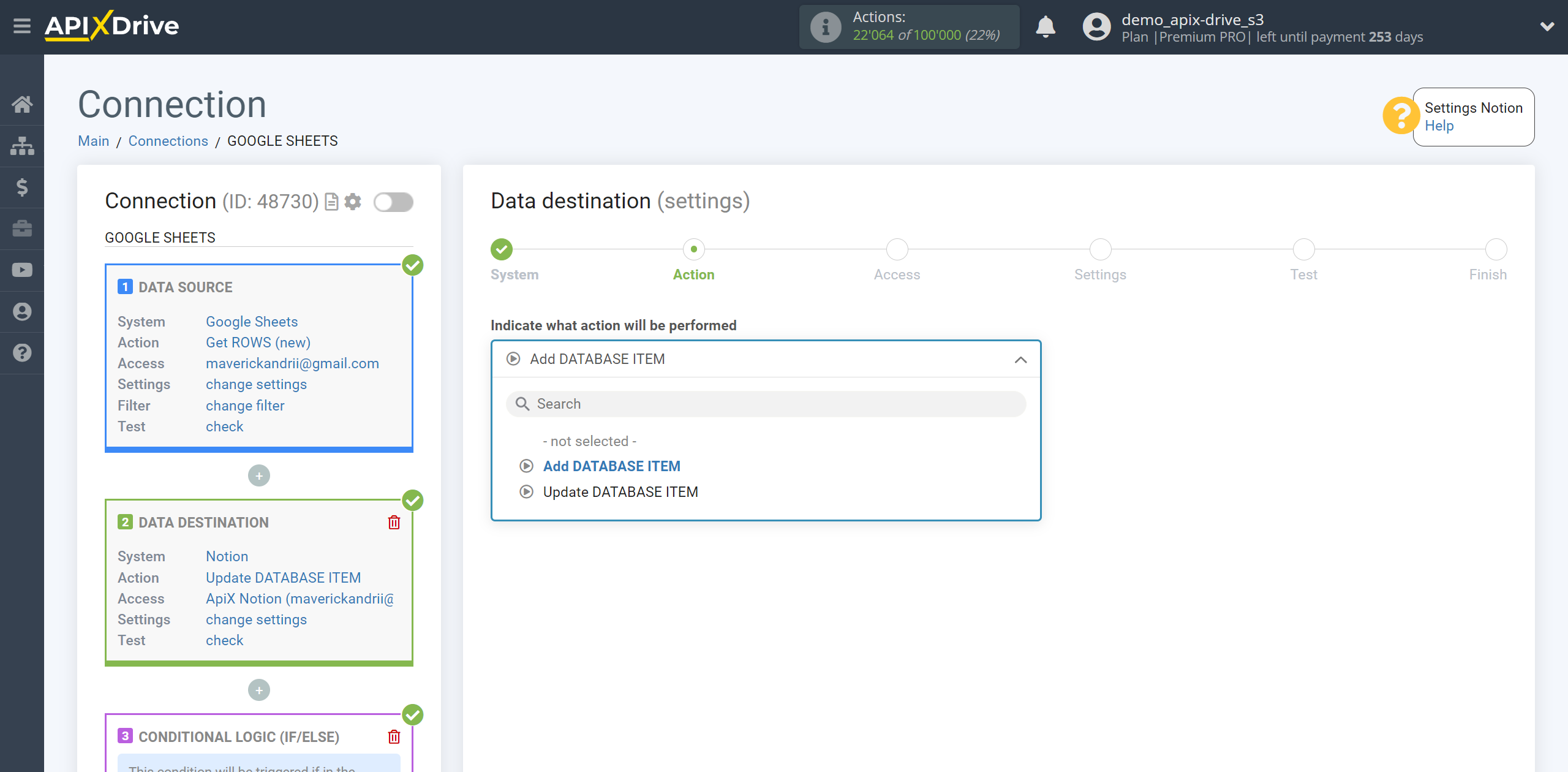Screen dimensions: 1568x772
Task: Open Google Sheets system link
Action: tap(252, 322)
